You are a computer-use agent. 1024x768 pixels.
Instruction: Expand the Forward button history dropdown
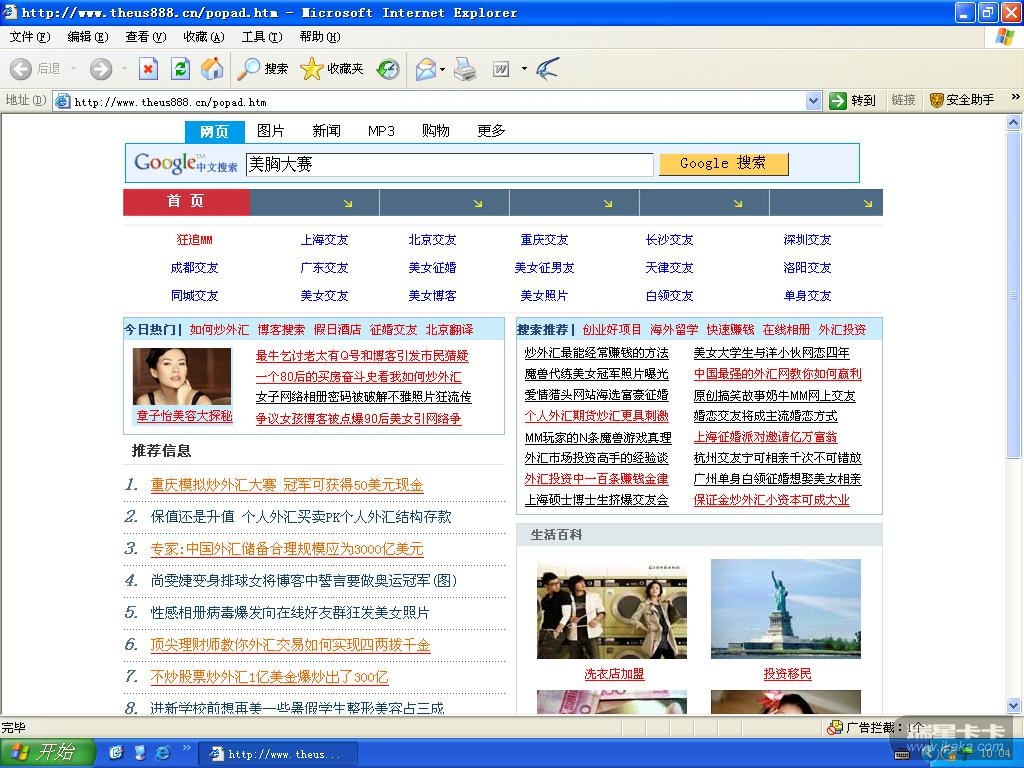125,69
